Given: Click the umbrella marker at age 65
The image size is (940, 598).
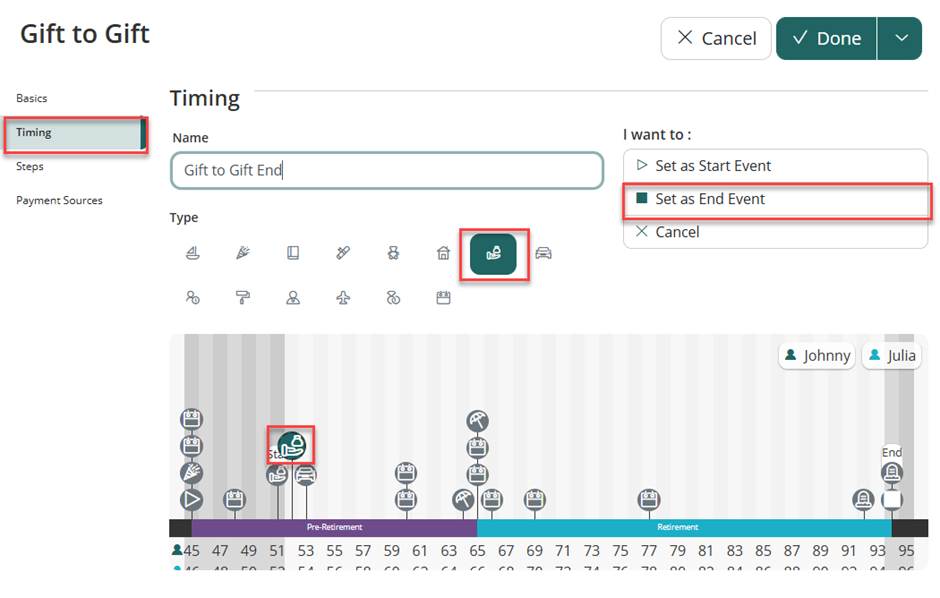Looking at the screenshot, I should (478, 421).
